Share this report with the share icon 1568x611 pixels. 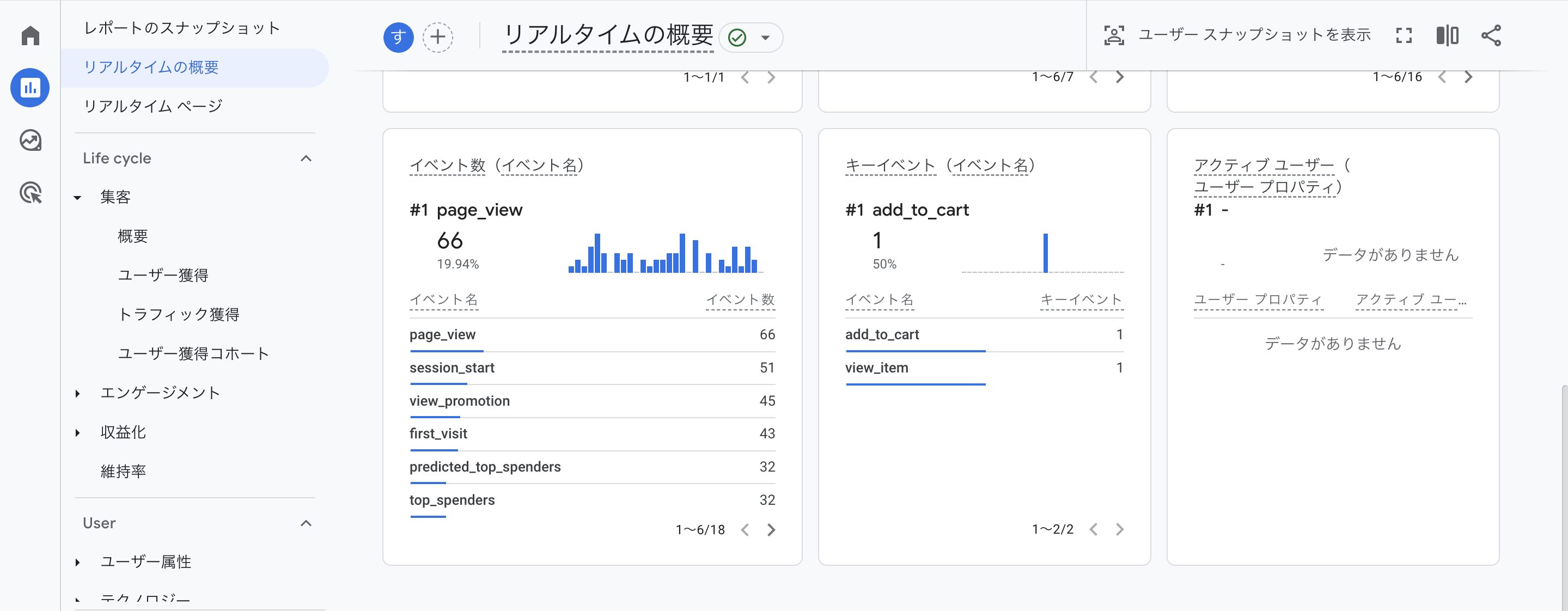1491,35
